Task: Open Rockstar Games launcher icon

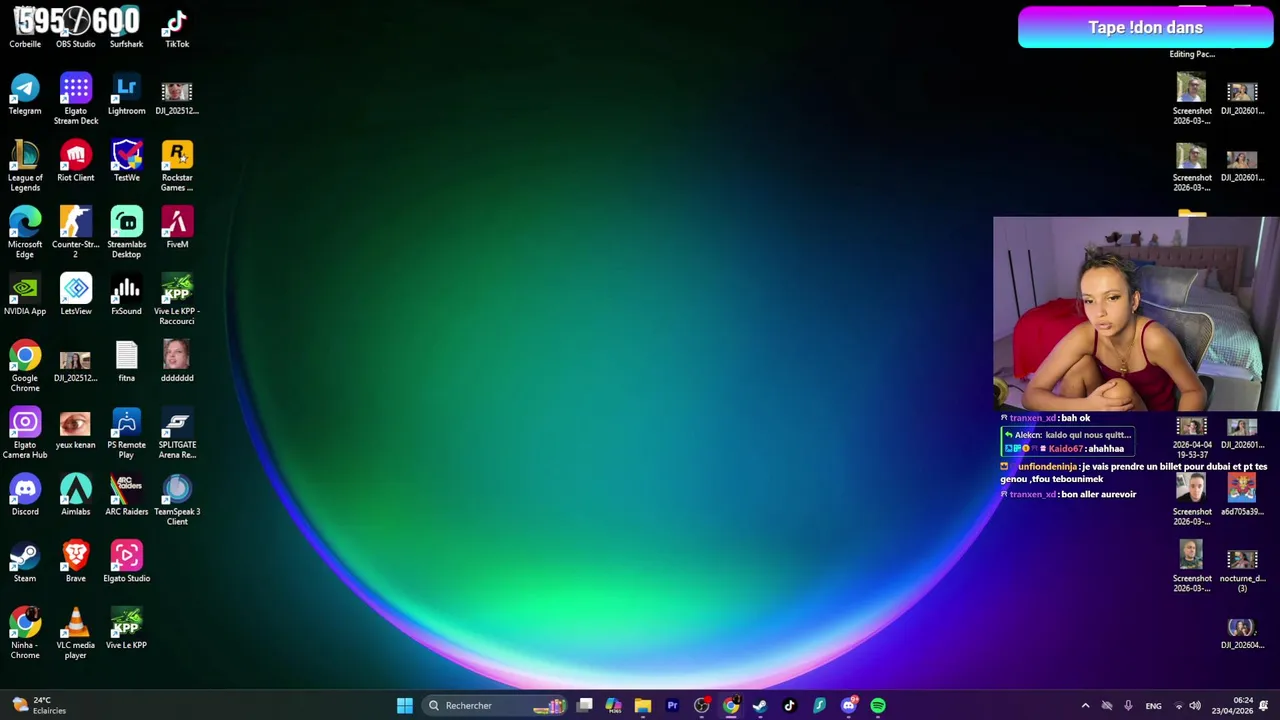Action: click(x=177, y=166)
